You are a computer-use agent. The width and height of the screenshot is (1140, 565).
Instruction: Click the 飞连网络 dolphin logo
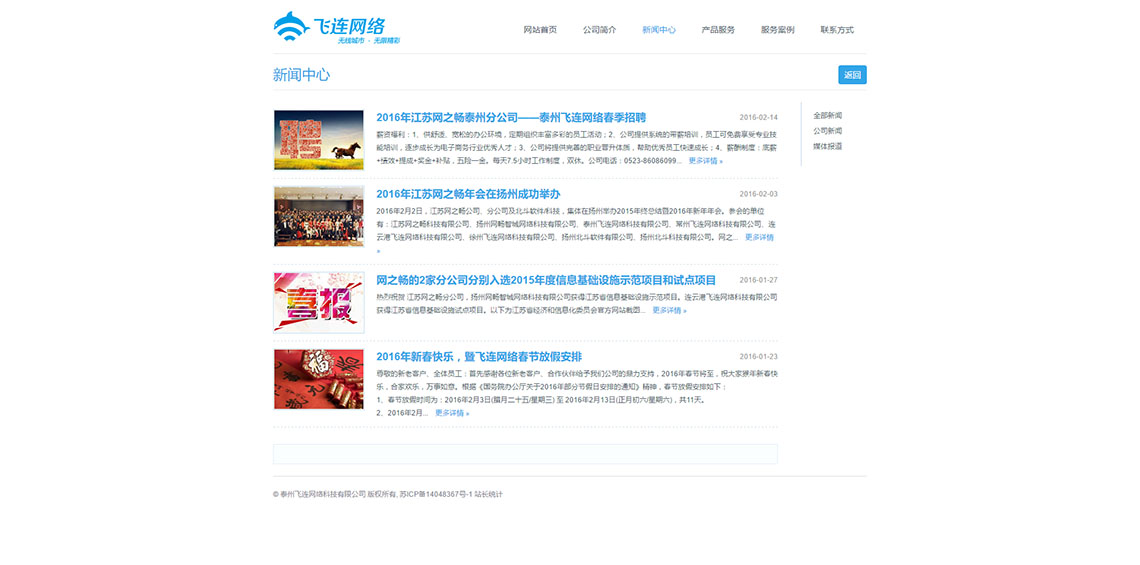click(x=337, y=28)
